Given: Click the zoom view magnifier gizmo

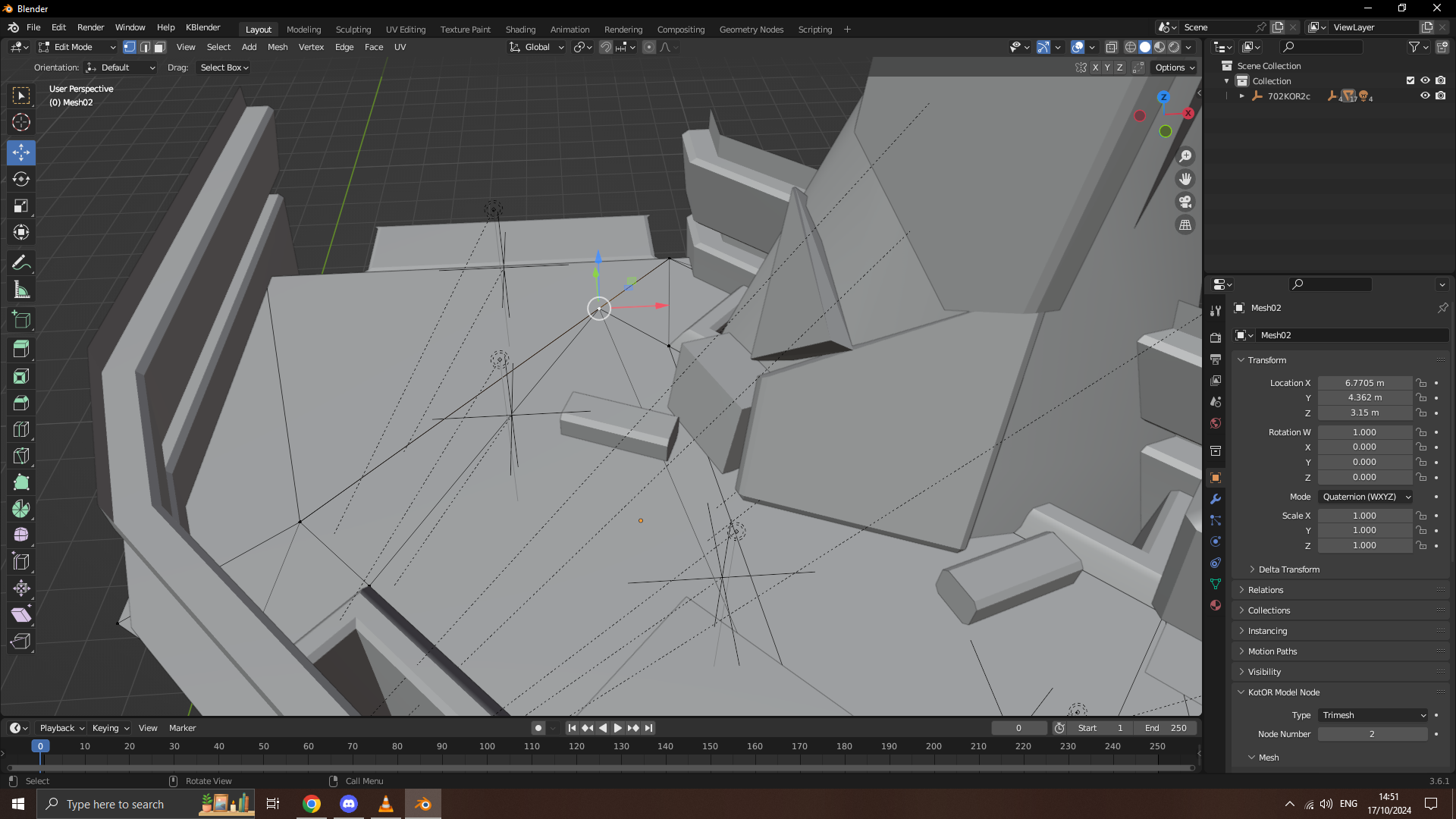Looking at the screenshot, I should pyautogui.click(x=1185, y=156).
